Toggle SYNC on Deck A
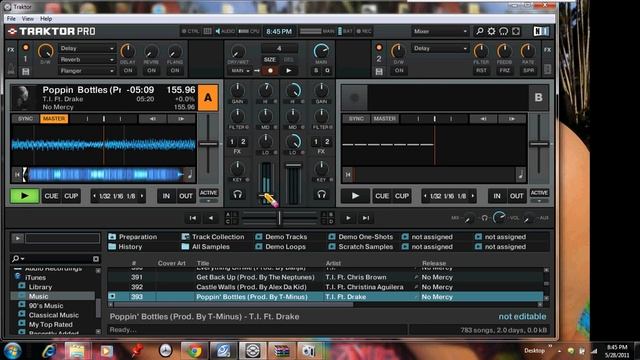The image size is (640, 360). click(25, 119)
